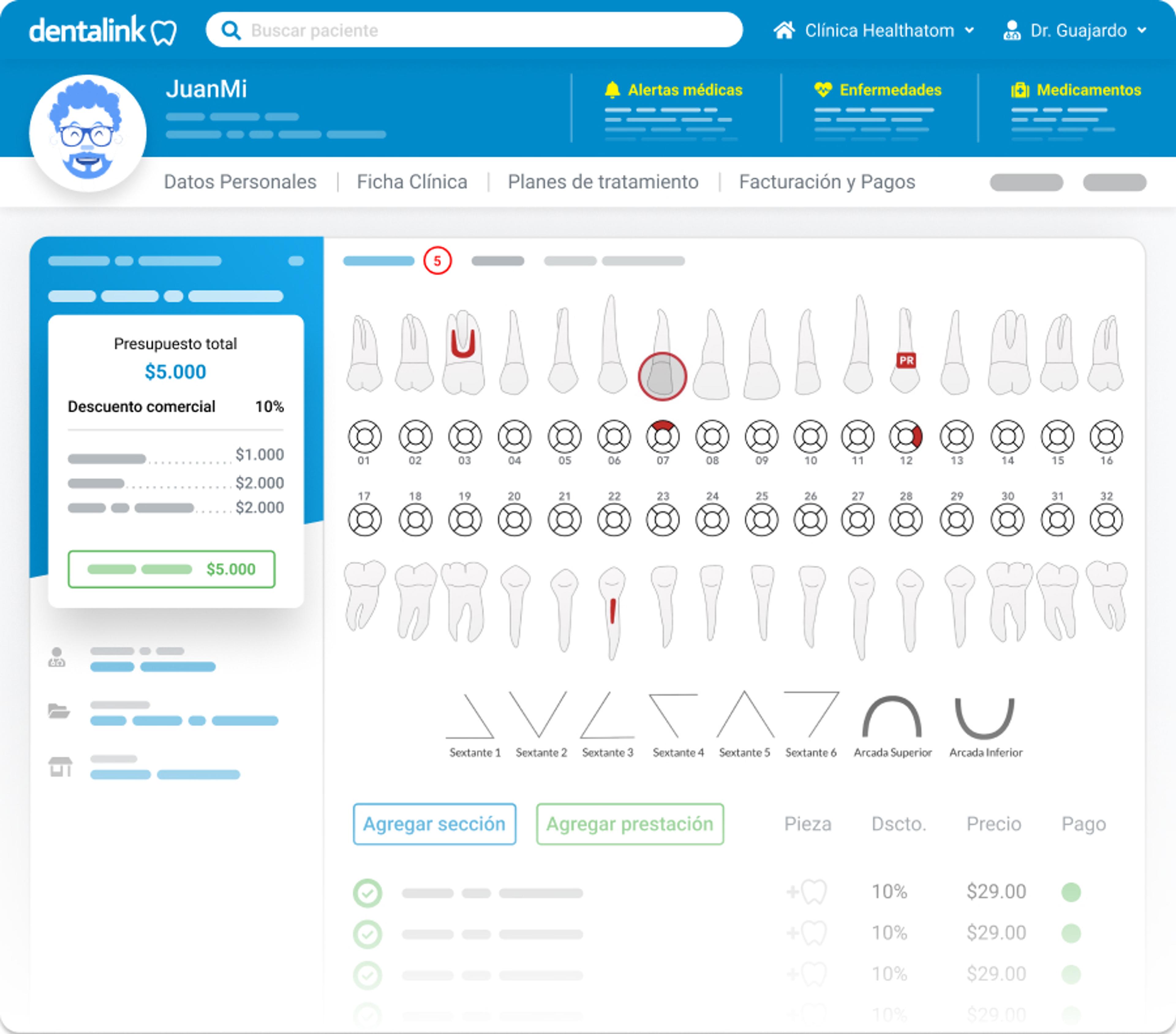Image resolution: width=1176 pixels, height=1034 pixels.
Task: Select Sextante 5 icon
Action: (745, 714)
